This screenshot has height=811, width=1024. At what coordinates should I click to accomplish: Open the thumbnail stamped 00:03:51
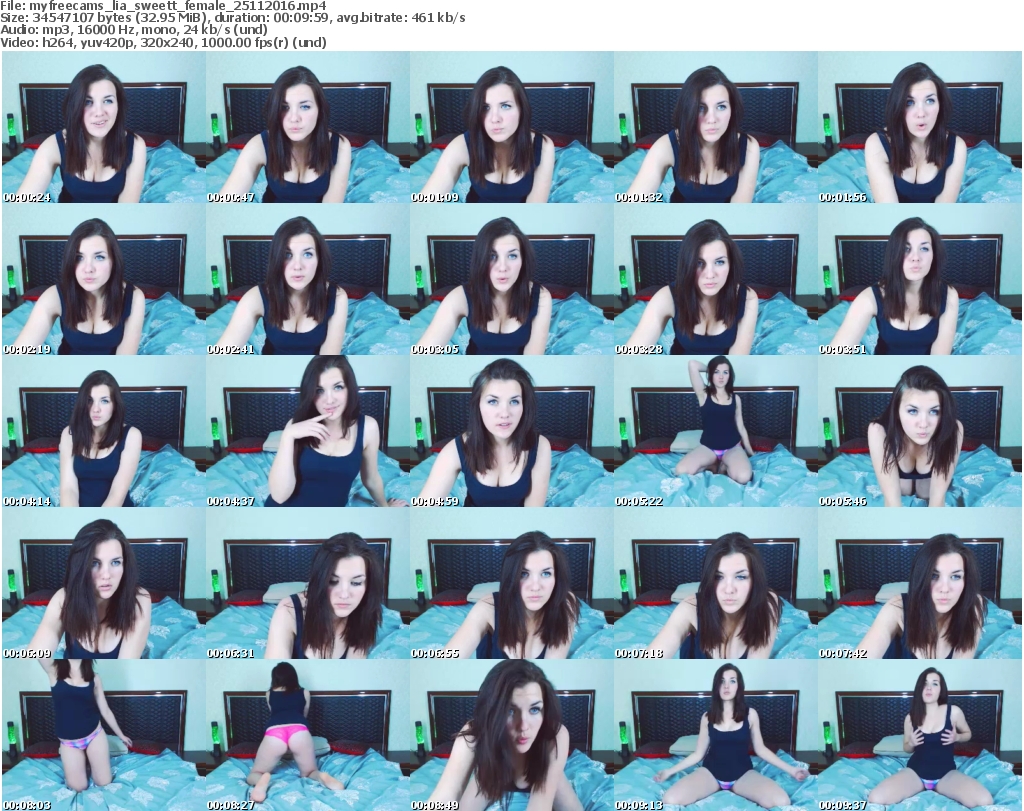coord(919,280)
